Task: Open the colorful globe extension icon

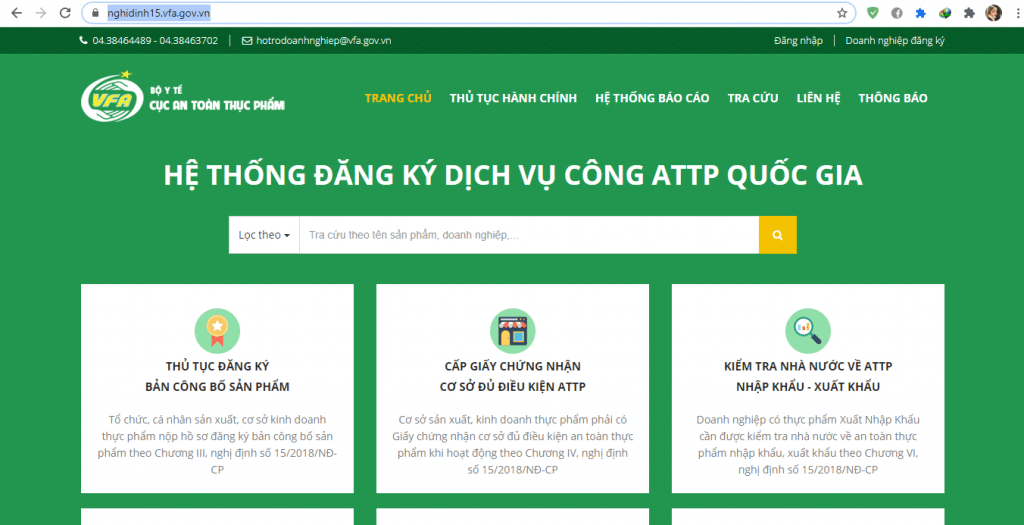Action: pos(945,13)
